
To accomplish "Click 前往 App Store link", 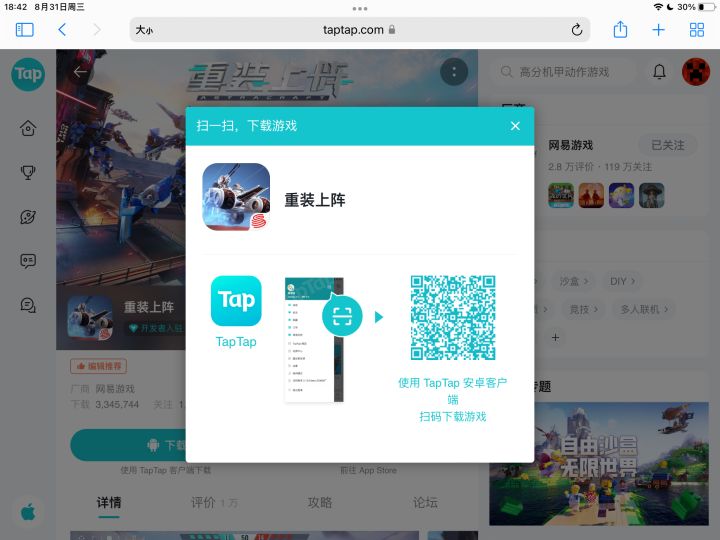I will tap(368, 470).
